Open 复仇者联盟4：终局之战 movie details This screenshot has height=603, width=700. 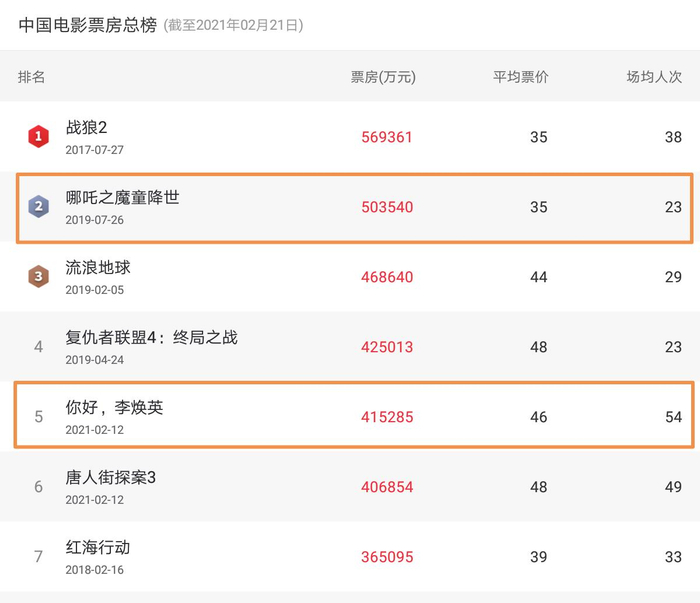coord(151,337)
